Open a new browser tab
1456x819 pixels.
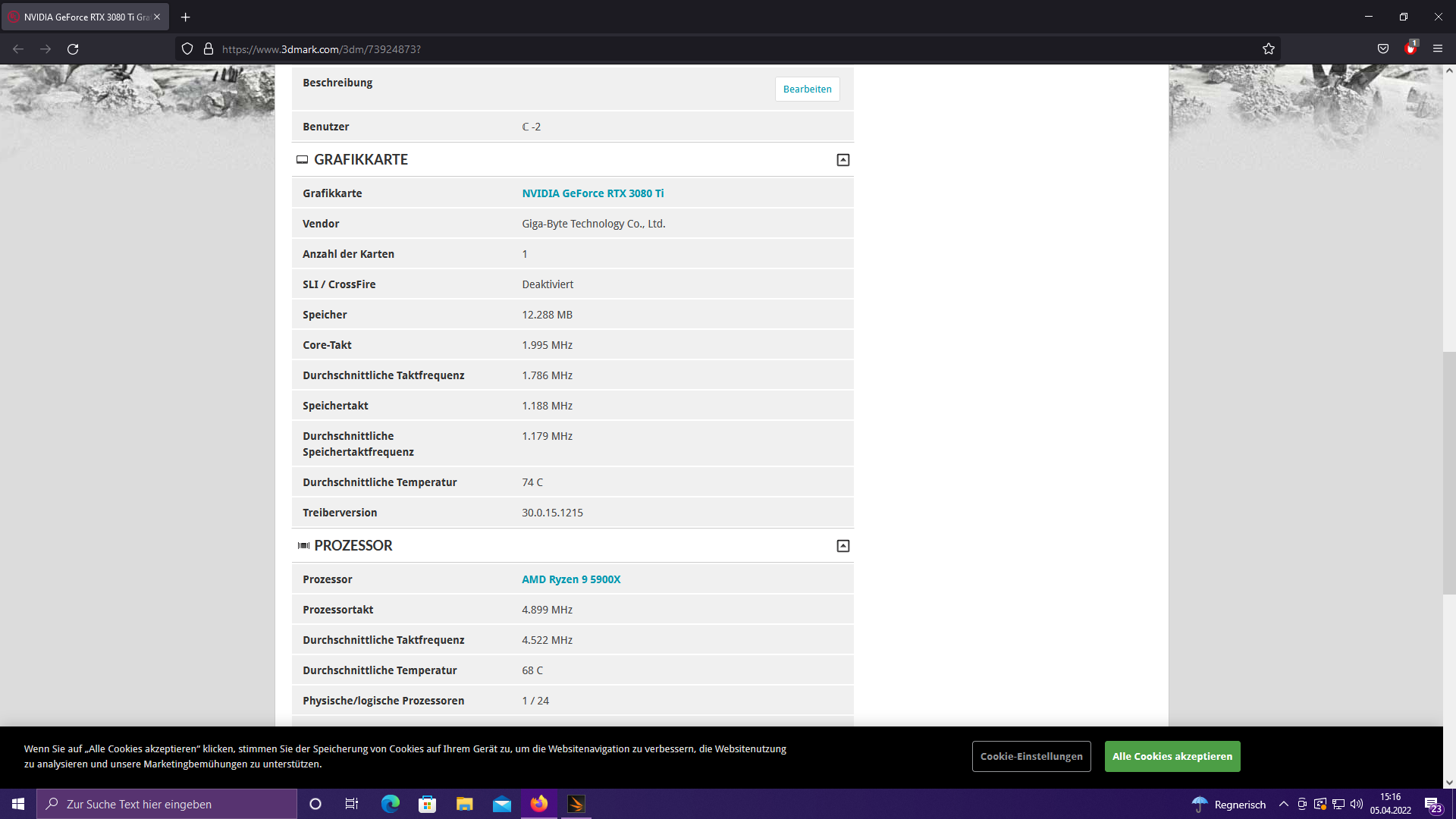coord(186,17)
